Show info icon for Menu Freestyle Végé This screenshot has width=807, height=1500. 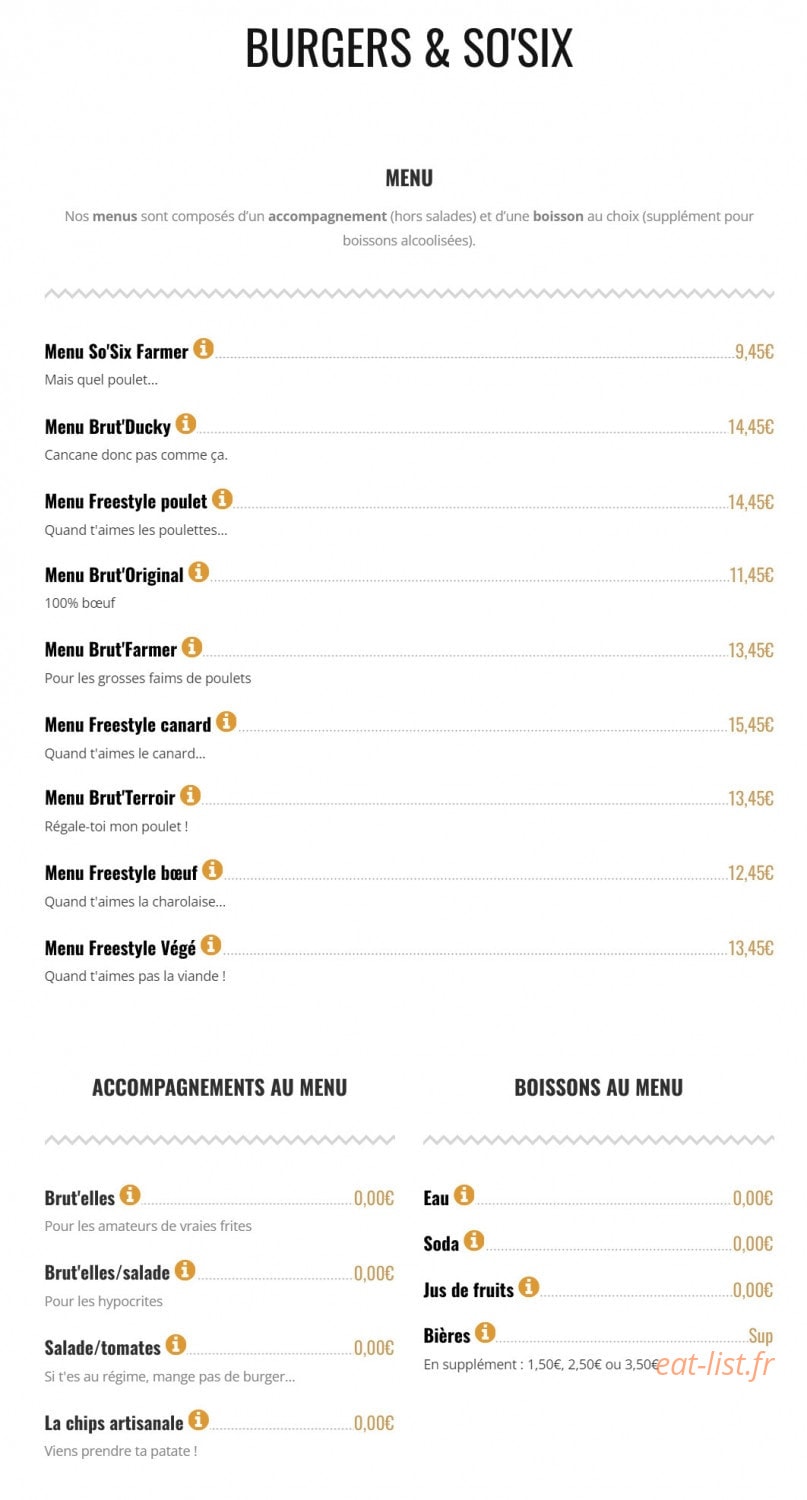coord(210,944)
